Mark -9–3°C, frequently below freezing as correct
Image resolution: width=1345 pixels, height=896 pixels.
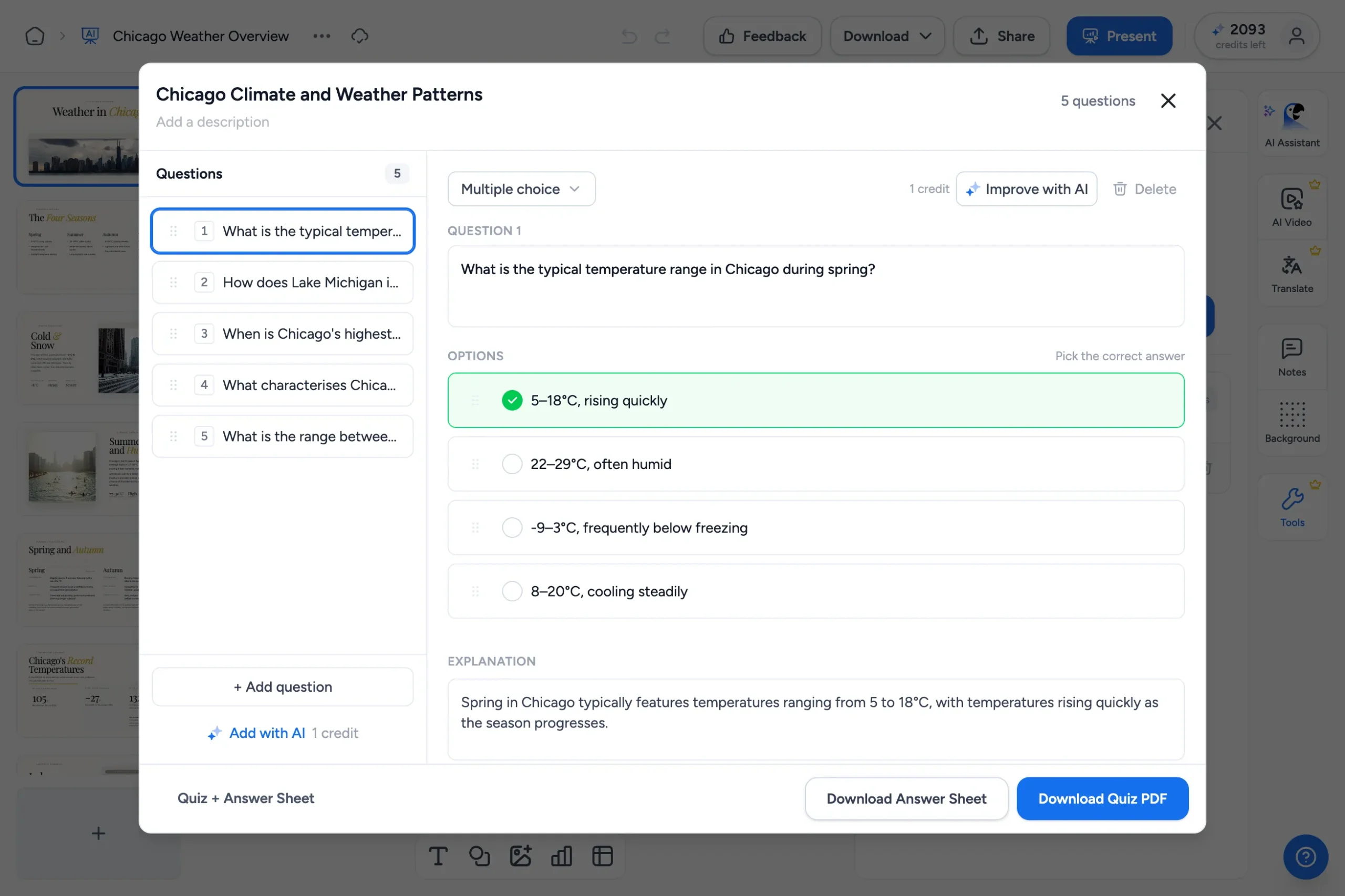(512, 527)
